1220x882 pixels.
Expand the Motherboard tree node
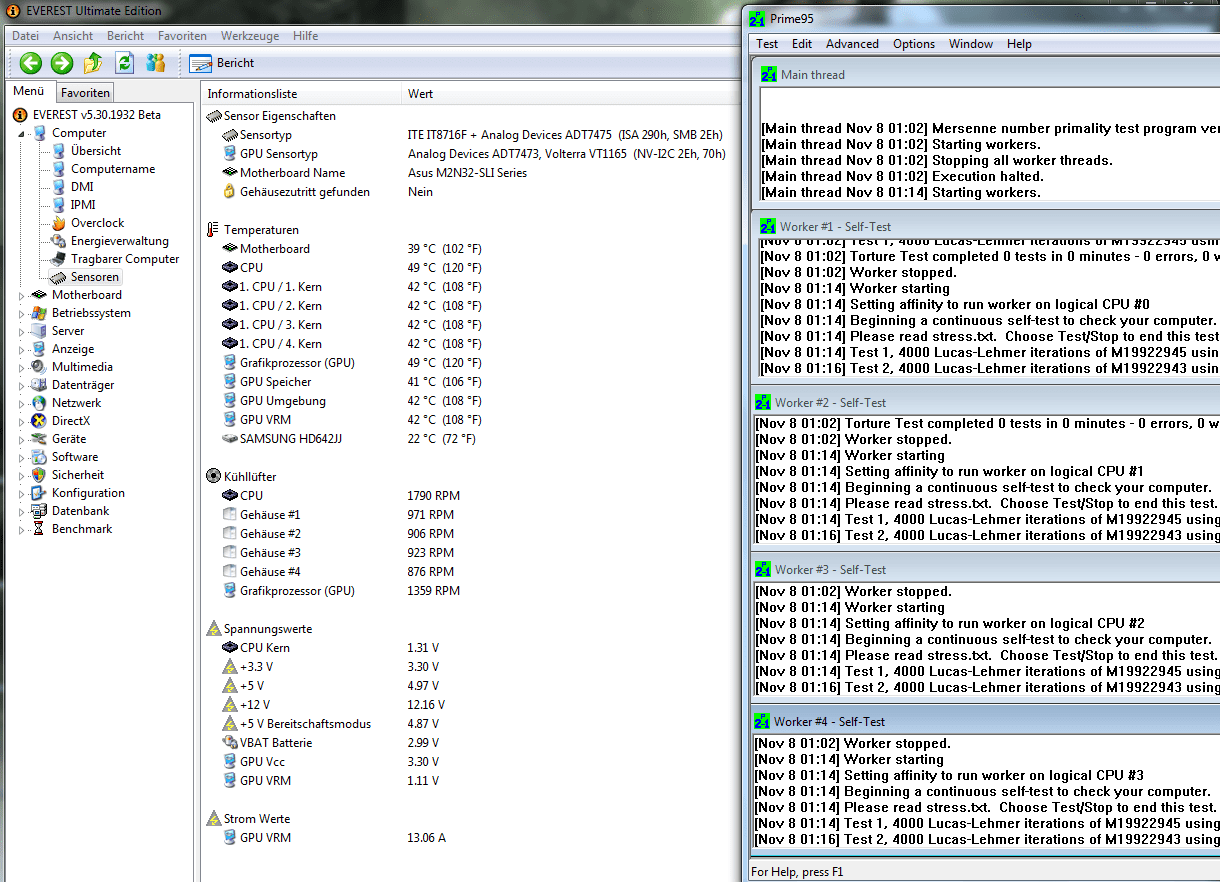pos(23,295)
